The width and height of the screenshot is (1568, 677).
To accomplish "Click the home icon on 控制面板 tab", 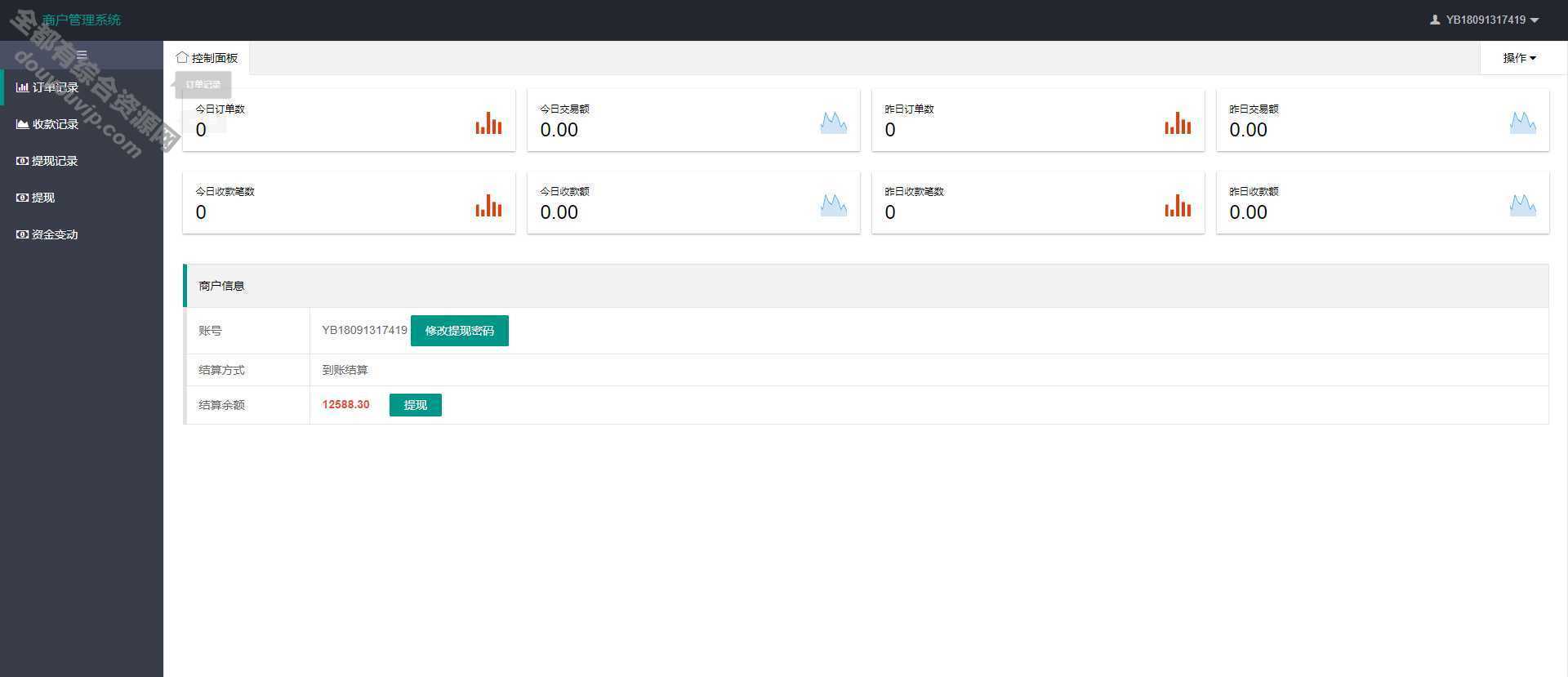I will 182,57.
